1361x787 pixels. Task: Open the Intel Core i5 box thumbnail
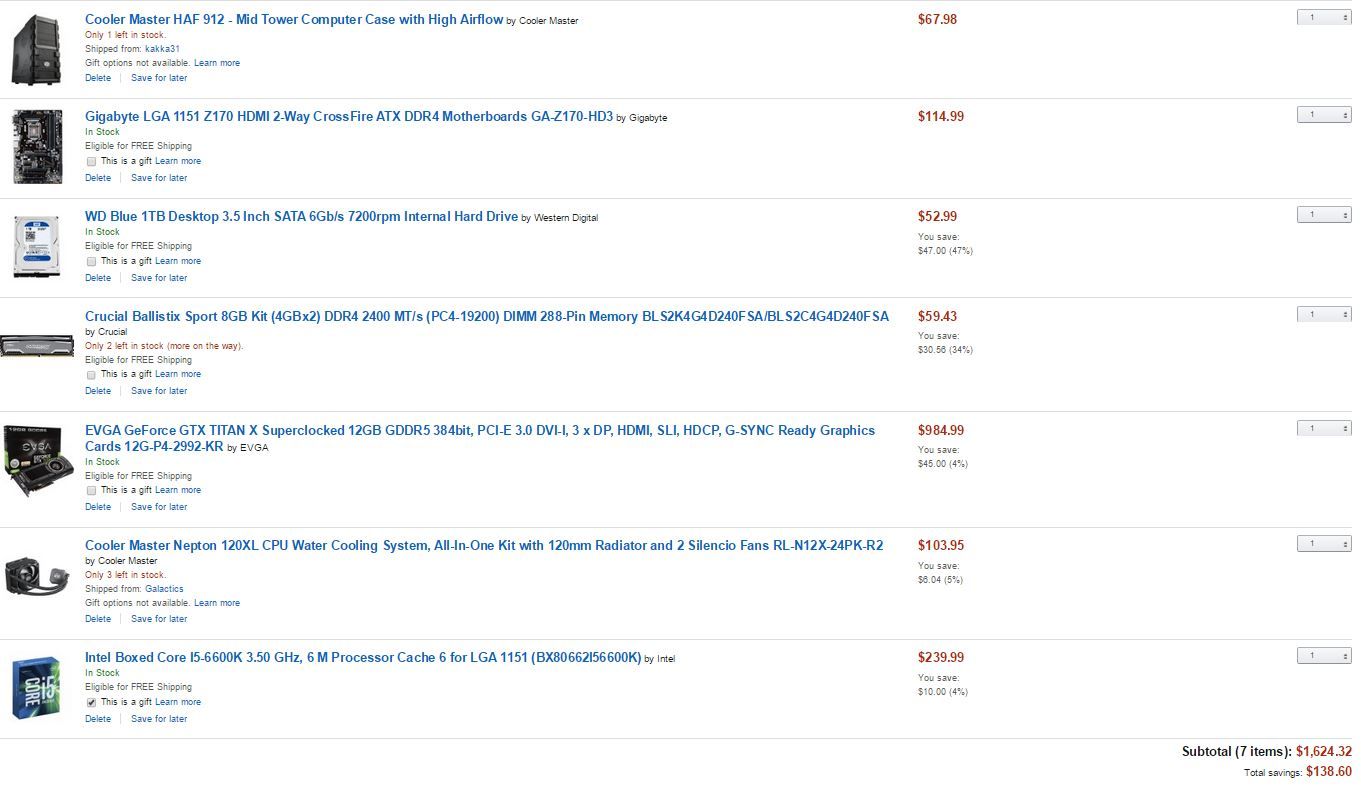coord(37,687)
